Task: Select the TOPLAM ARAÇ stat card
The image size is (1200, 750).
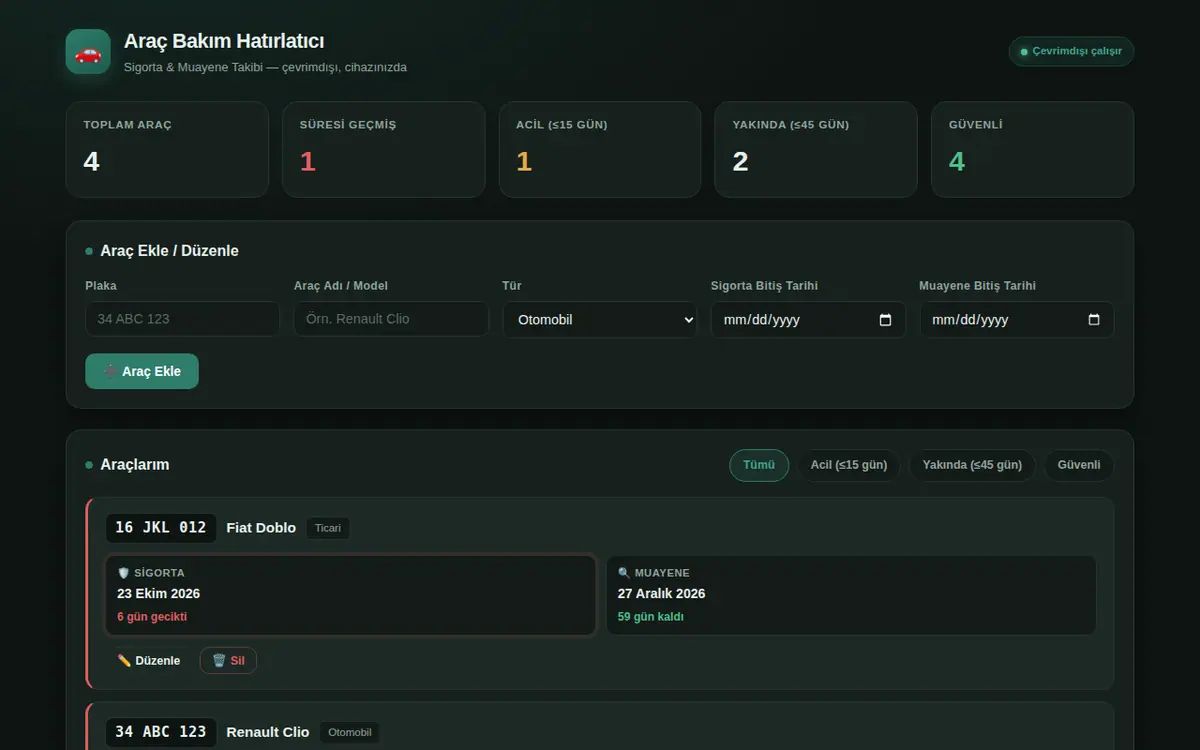Action: point(167,149)
